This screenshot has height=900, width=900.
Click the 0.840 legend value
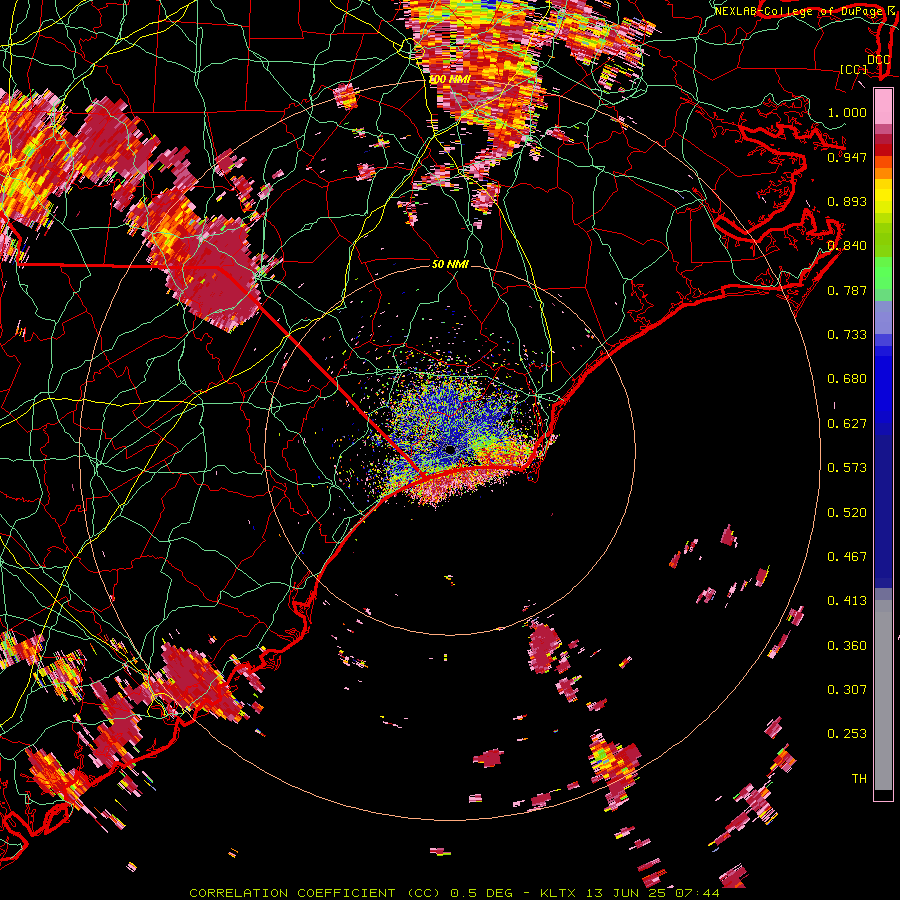coord(847,246)
